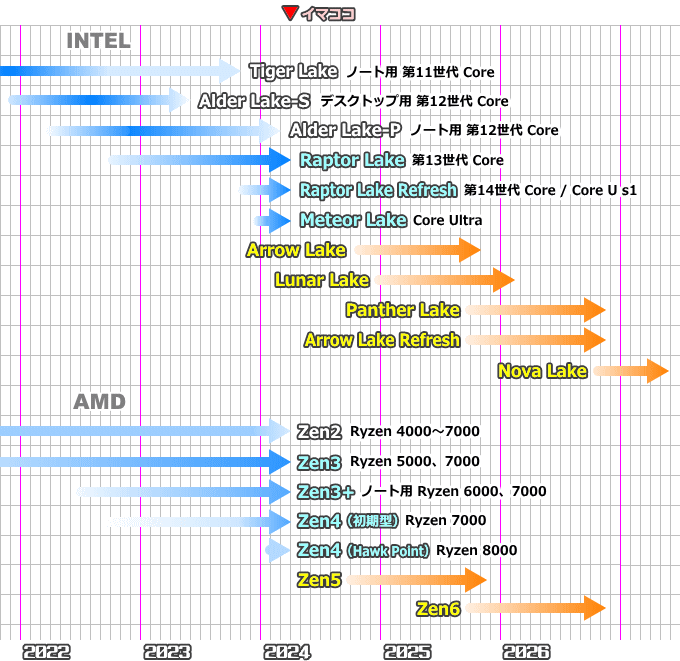Screen dimensions: 680x661
Task: Click the AMD section heading
Action: click(99, 402)
